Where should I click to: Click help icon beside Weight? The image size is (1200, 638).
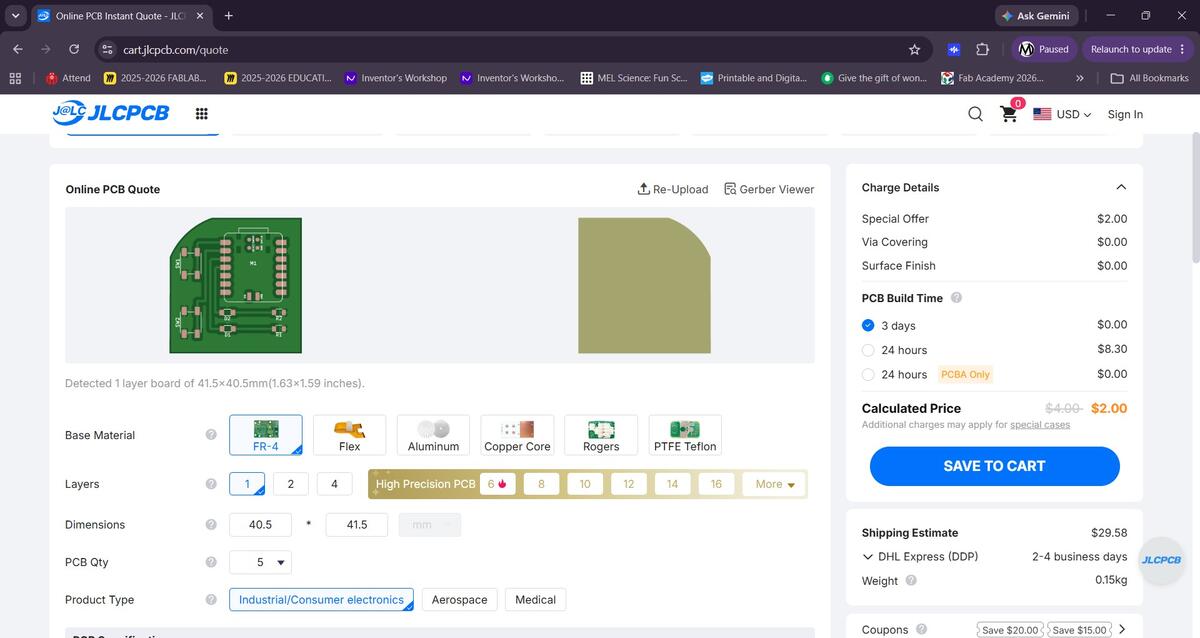tap(911, 580)
